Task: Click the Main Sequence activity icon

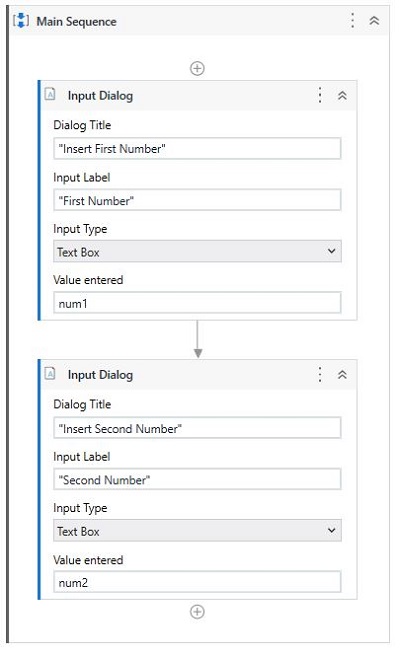Action: [x=21, y=20]
